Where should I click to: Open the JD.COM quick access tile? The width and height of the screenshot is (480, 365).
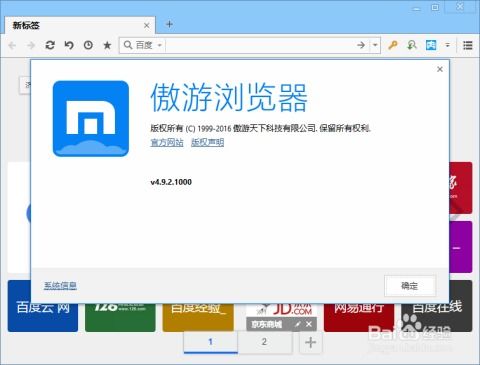tap(281, 310)
